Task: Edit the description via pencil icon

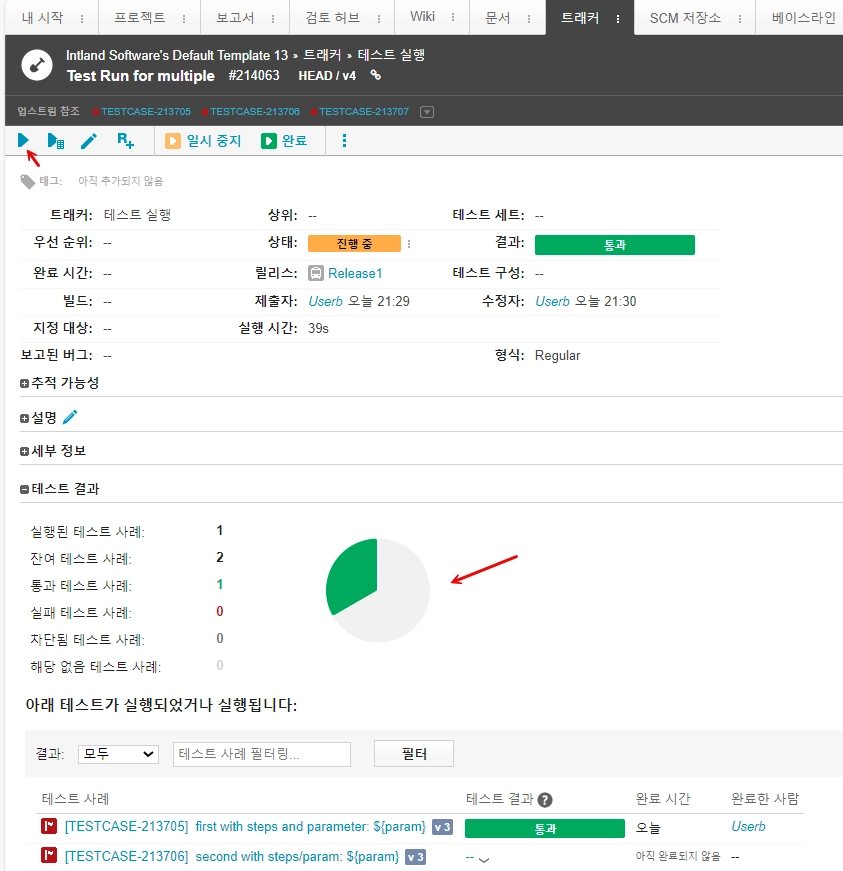Action: pos(70,417)
